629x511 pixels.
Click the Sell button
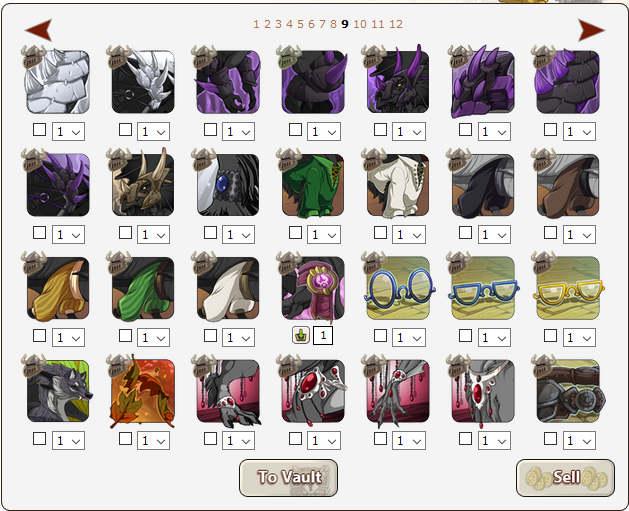point(565,478)
